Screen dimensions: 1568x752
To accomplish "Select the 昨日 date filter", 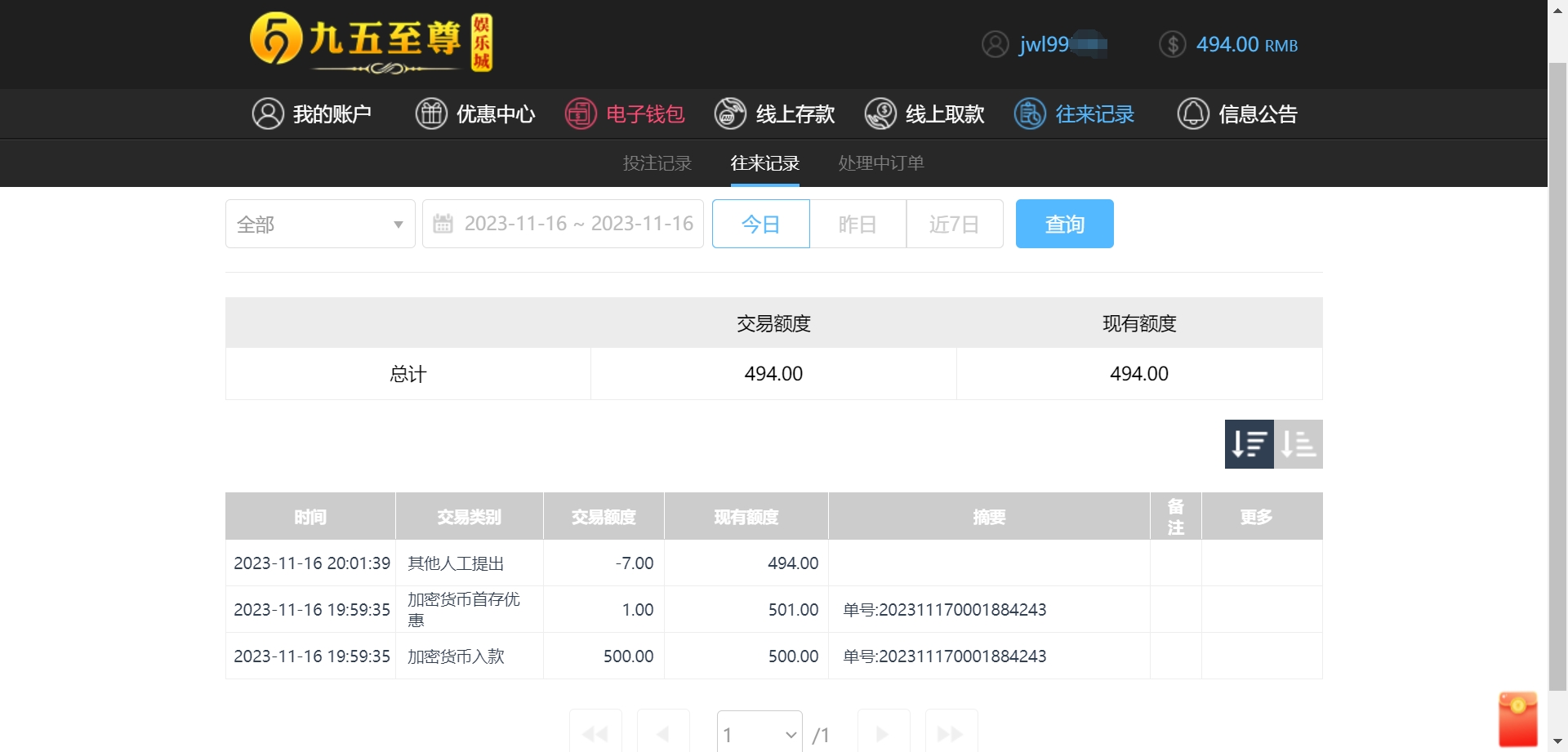I will [x=857, y=224].
